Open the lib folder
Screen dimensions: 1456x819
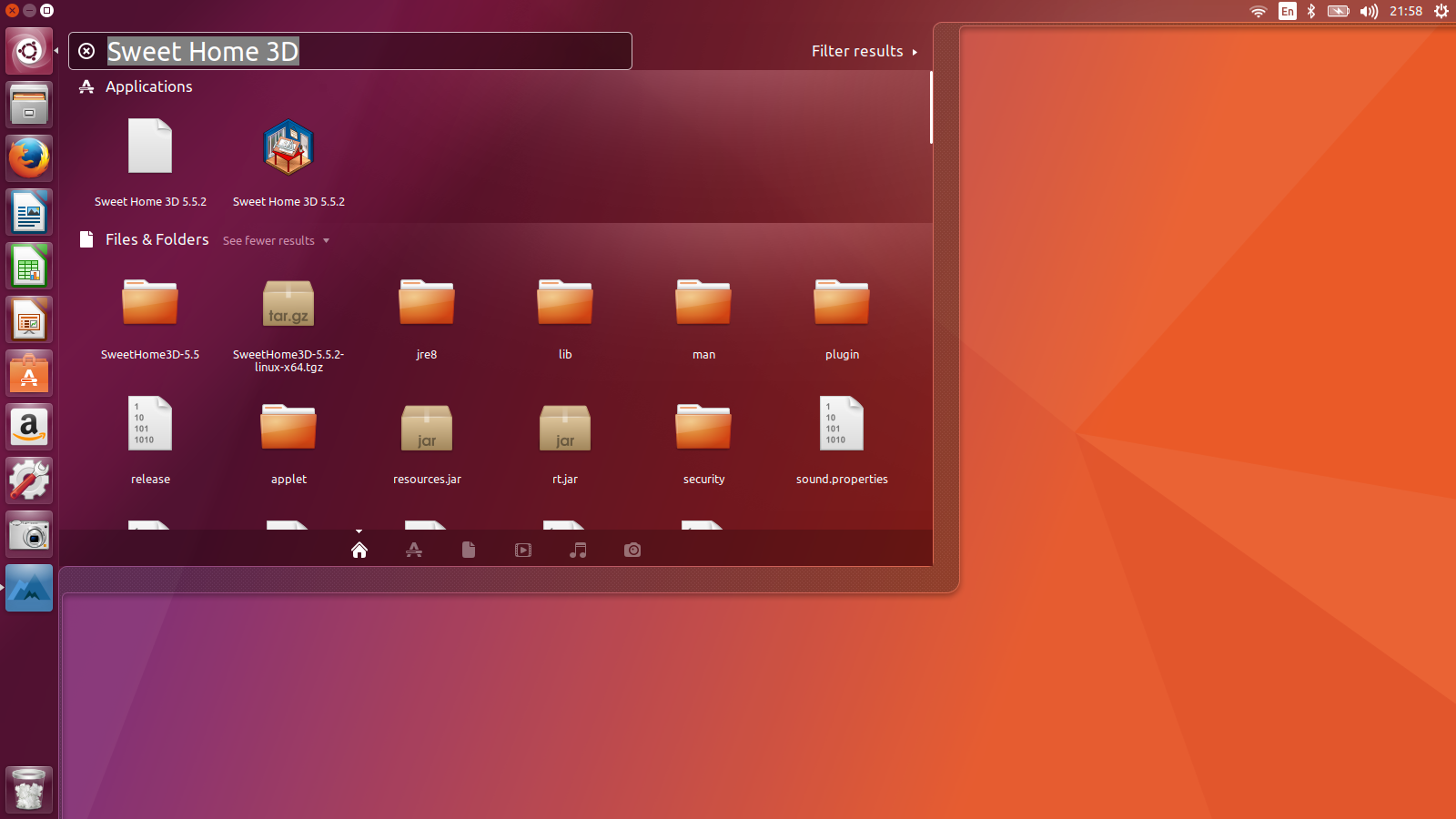565,318
